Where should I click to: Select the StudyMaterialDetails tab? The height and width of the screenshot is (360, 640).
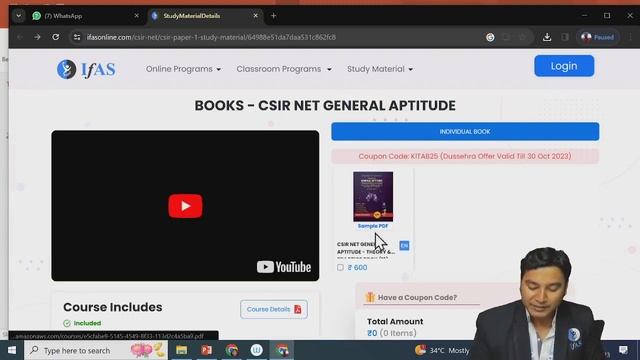click(205, 16)
